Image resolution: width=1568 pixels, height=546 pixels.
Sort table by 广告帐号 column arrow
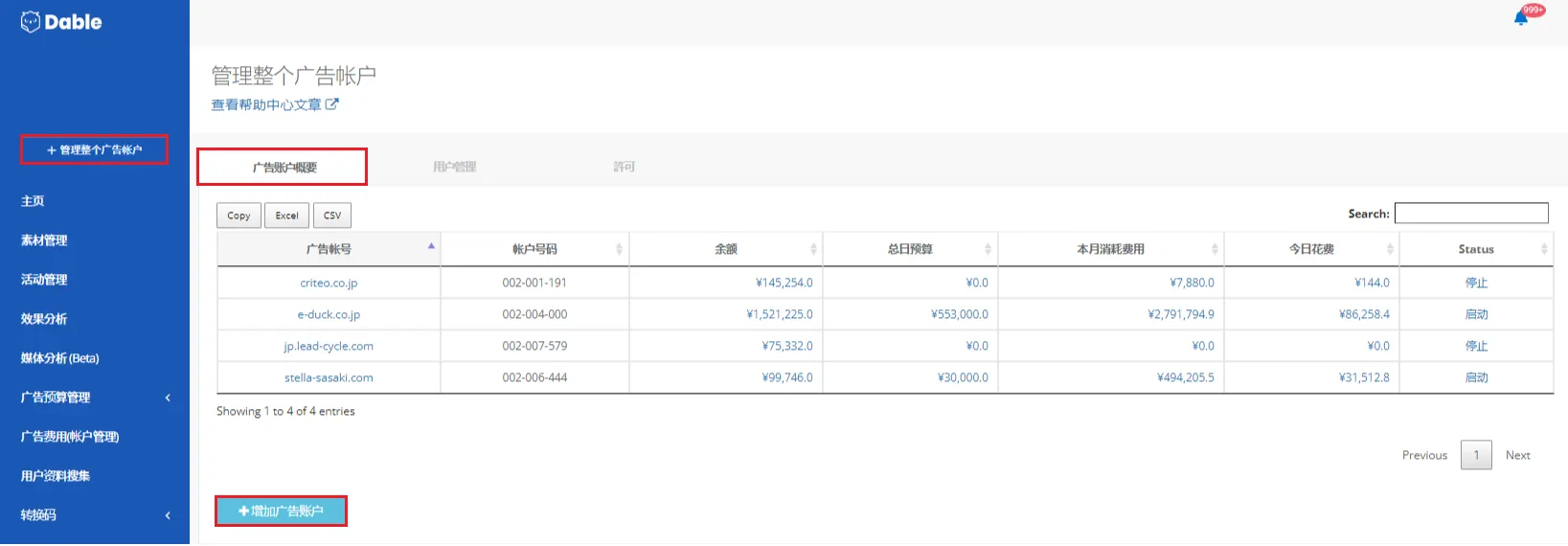pos(431,247)
